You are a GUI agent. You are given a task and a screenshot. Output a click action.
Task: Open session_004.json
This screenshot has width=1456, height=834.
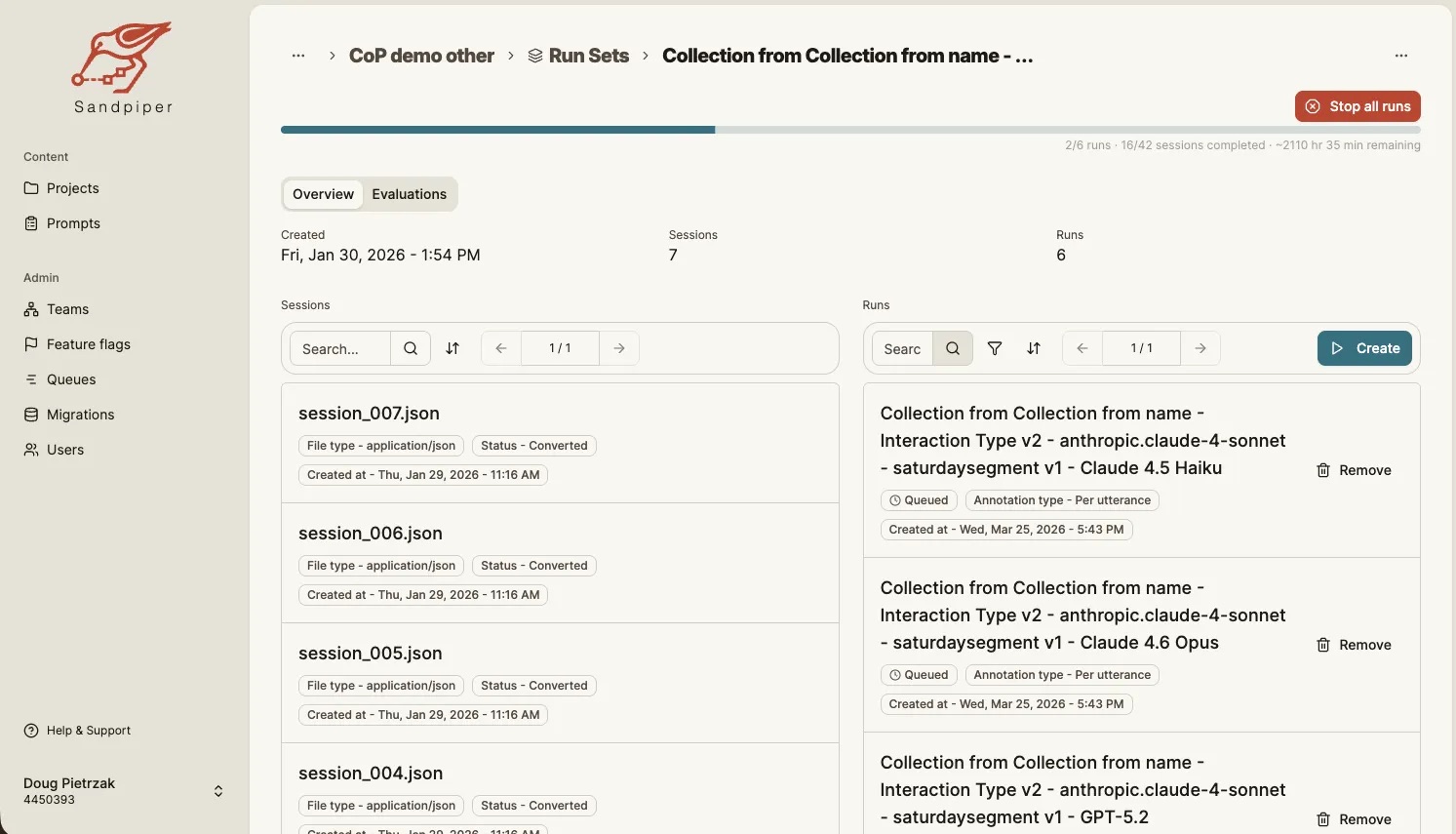(371, 774)
